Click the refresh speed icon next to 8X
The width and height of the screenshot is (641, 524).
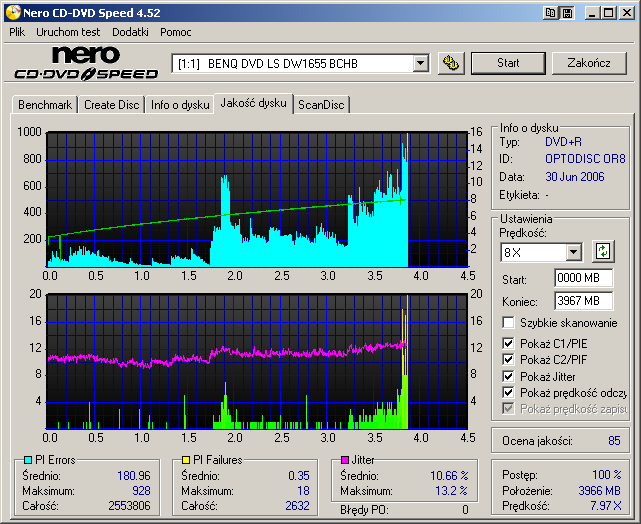click(x=603, y=251)
